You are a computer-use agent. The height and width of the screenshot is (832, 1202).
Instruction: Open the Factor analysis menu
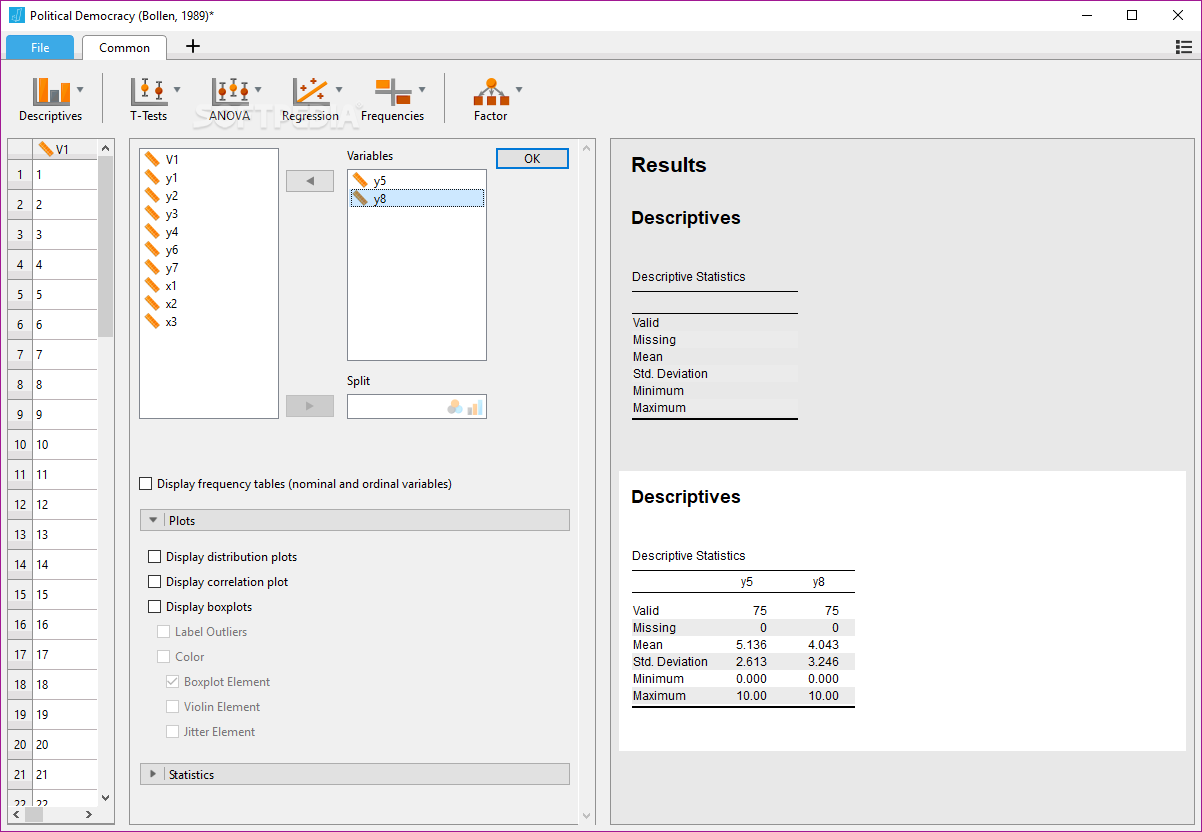click(x=490, y=99)
